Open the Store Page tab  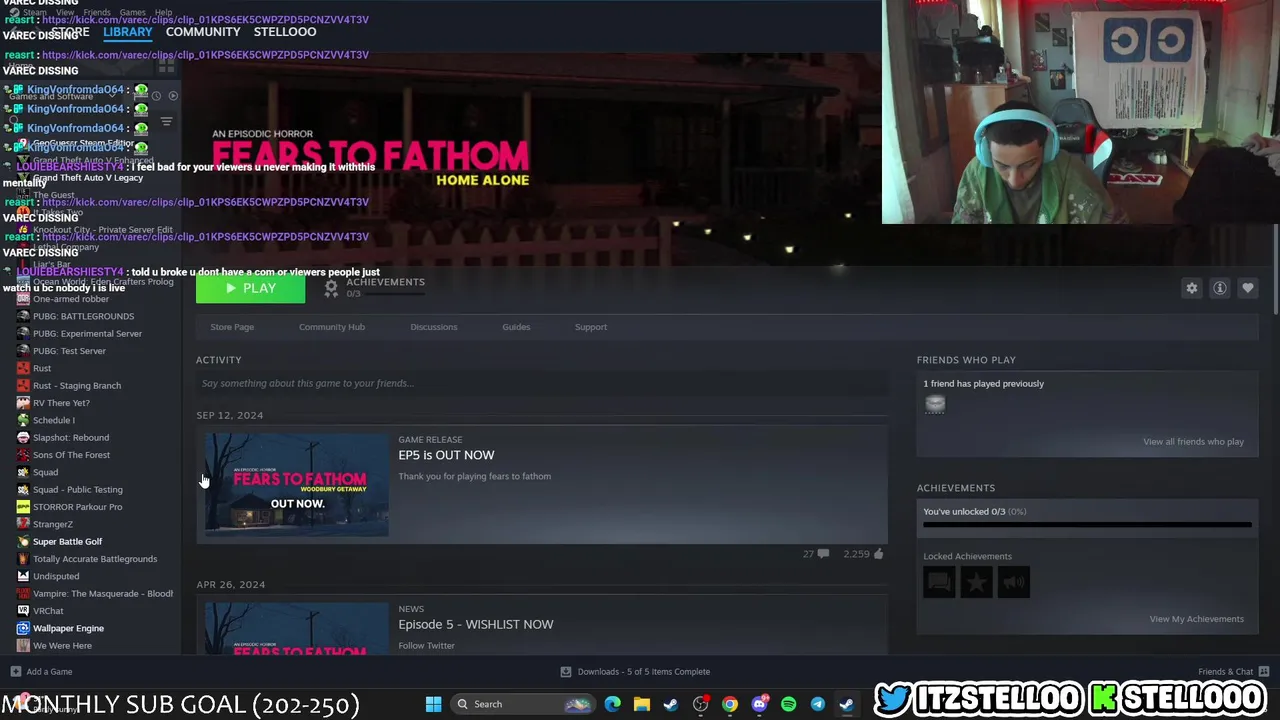[x=232, y=327]
